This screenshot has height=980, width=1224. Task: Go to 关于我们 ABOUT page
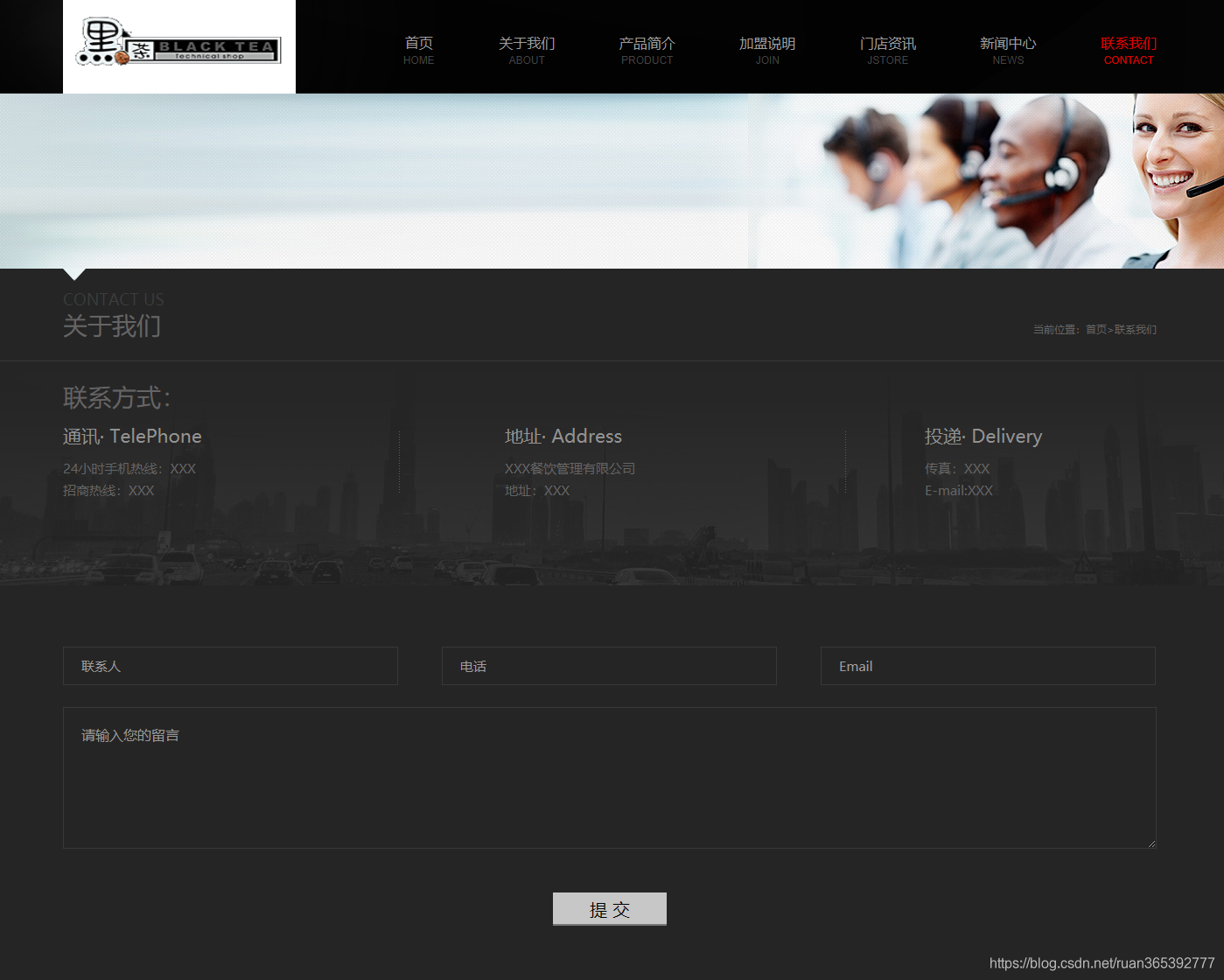point(527,51)
